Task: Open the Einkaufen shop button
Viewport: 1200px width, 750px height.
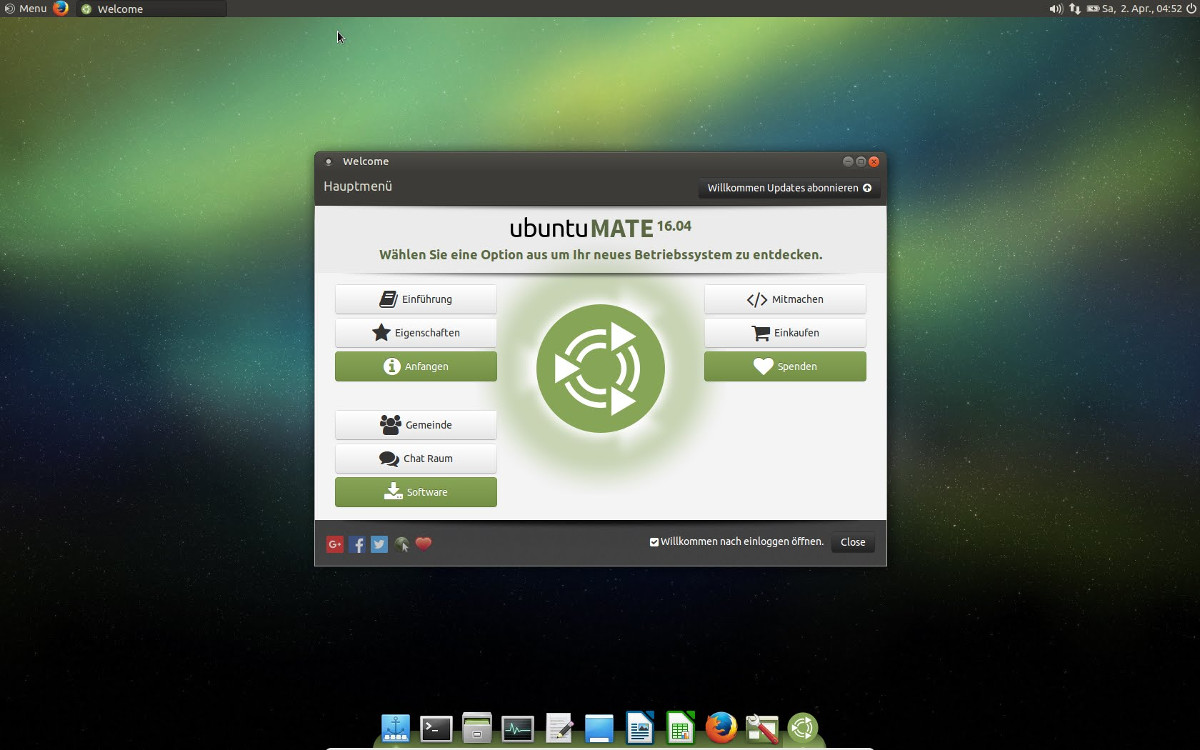Action: (785, 333)
